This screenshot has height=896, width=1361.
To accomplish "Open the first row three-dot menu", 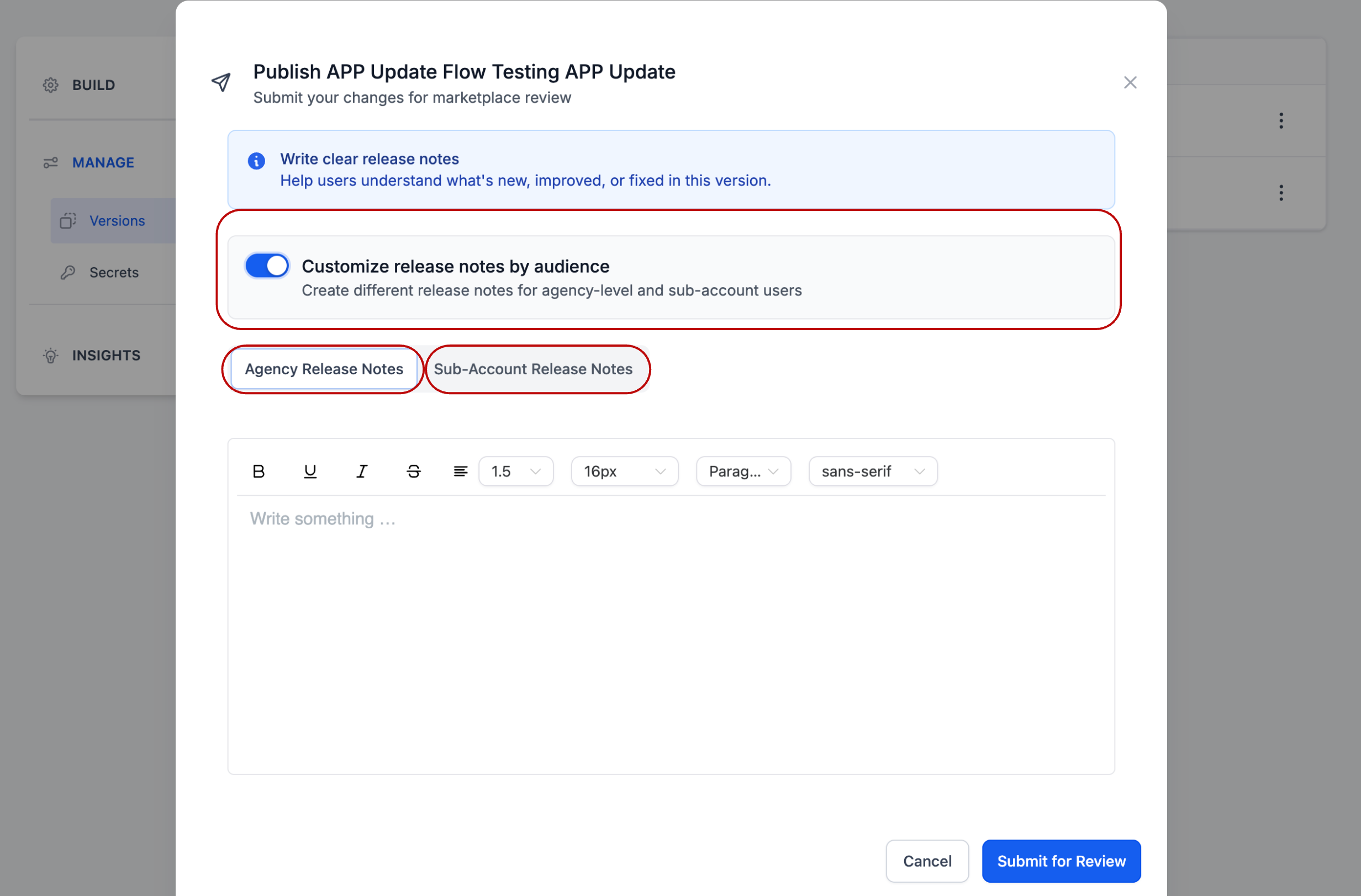I will click(1281, 120).
